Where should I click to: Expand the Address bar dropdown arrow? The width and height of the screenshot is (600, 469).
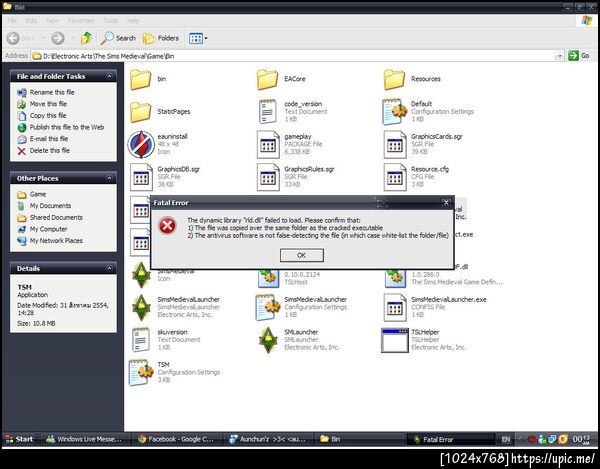point(559,56)
